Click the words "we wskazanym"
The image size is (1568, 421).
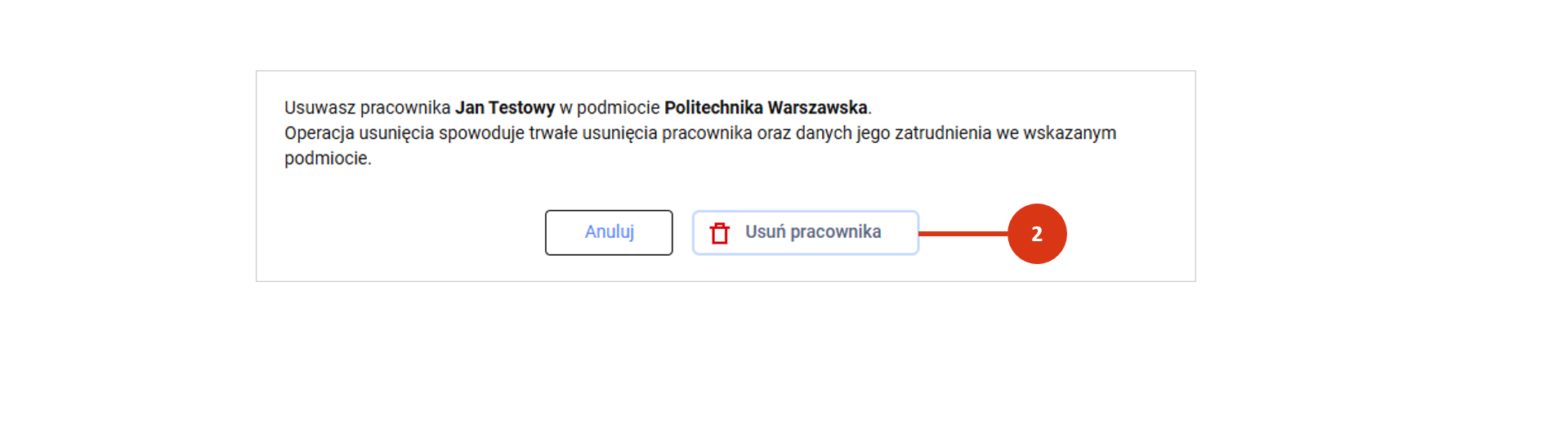[1056, 133]
